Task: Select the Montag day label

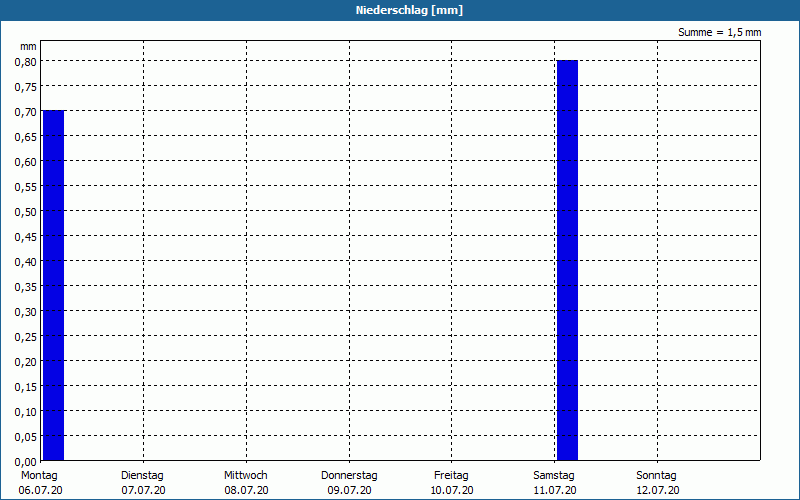Action: point(39,475)
